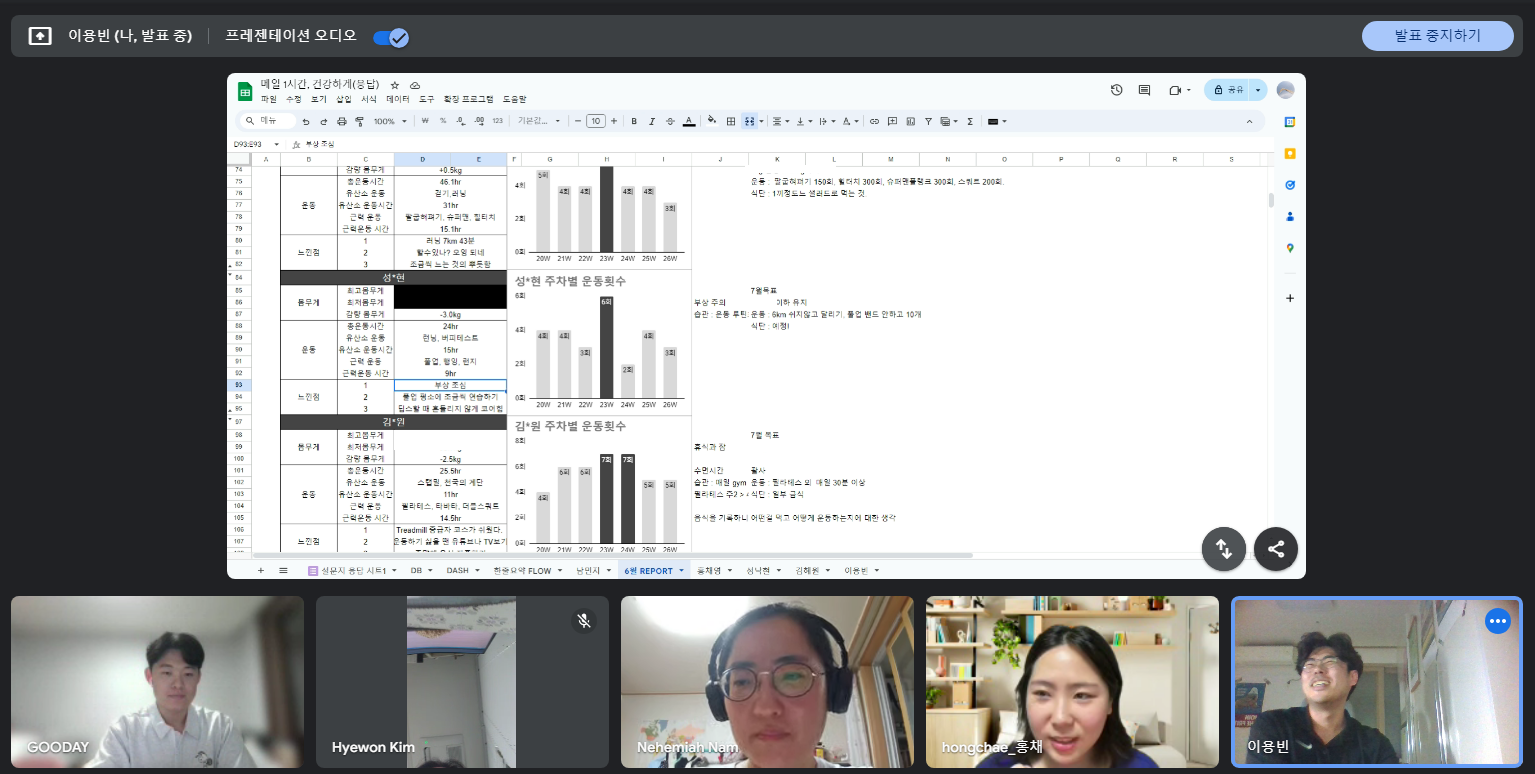Open the 데이터 menu
This screenshot has width=1535, height=774.
pyautogui.click(x=398, y=99)
